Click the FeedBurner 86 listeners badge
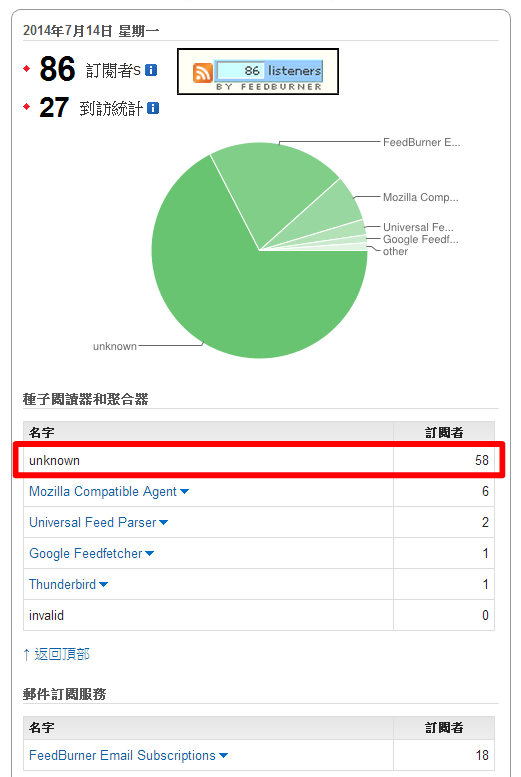This screenshot has width=521, height=777. point(258,72)
